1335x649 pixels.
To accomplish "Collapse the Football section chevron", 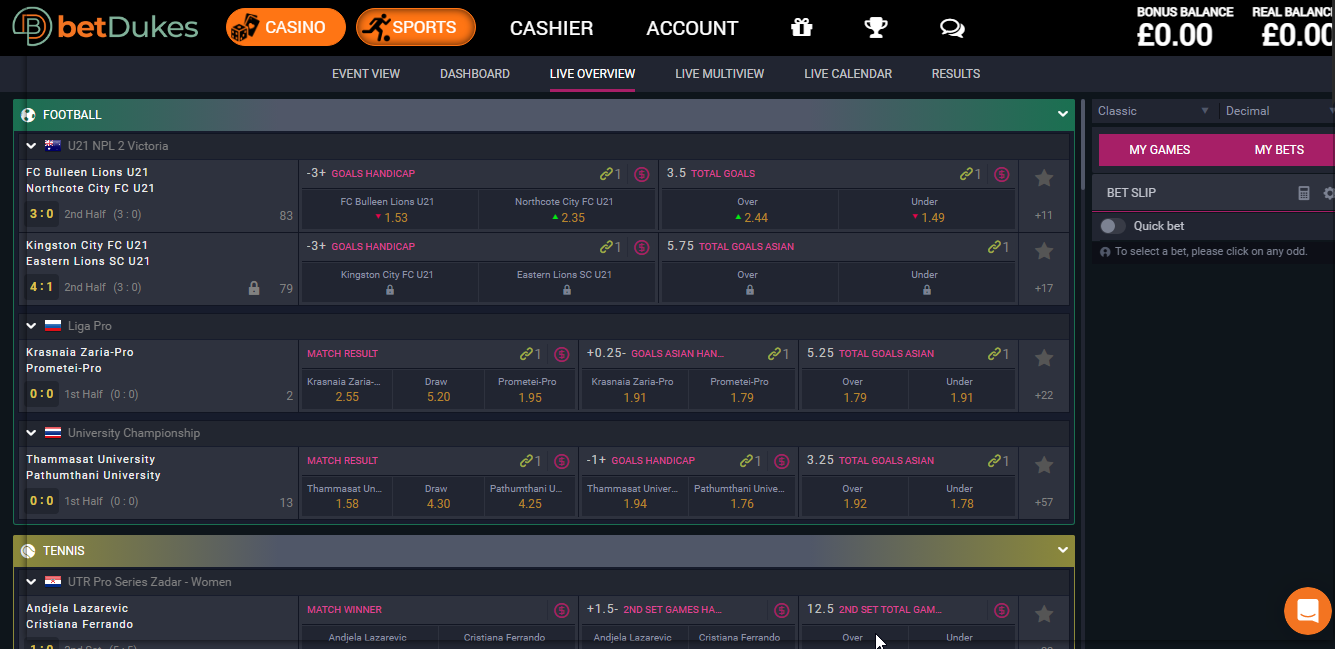I will point(1063,114).
